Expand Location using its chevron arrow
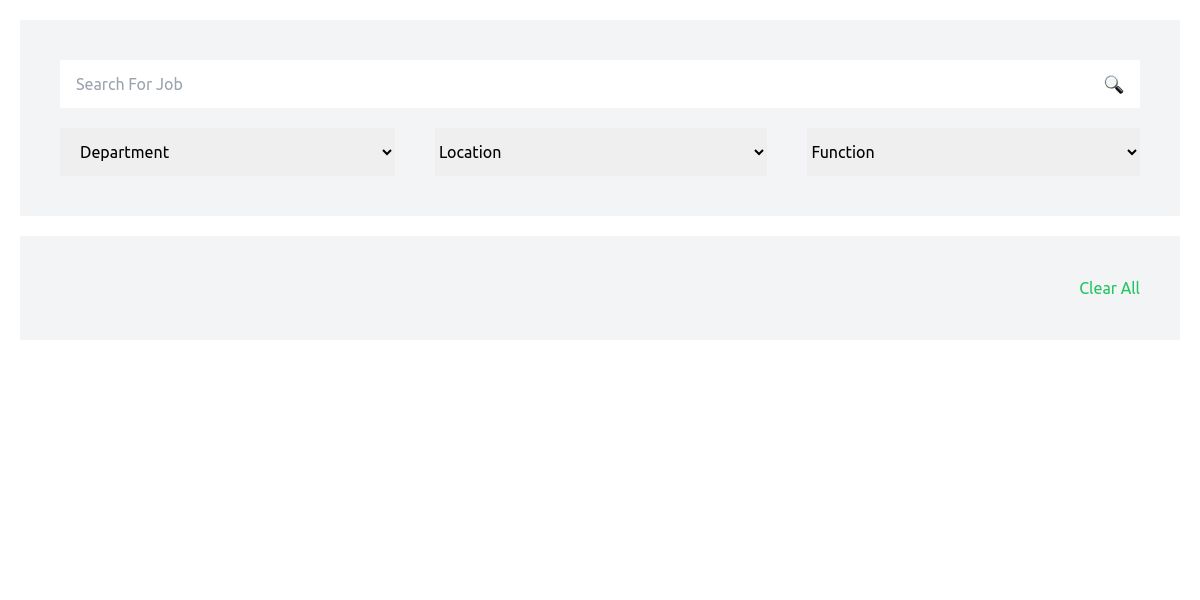 [x=758, y=152]
